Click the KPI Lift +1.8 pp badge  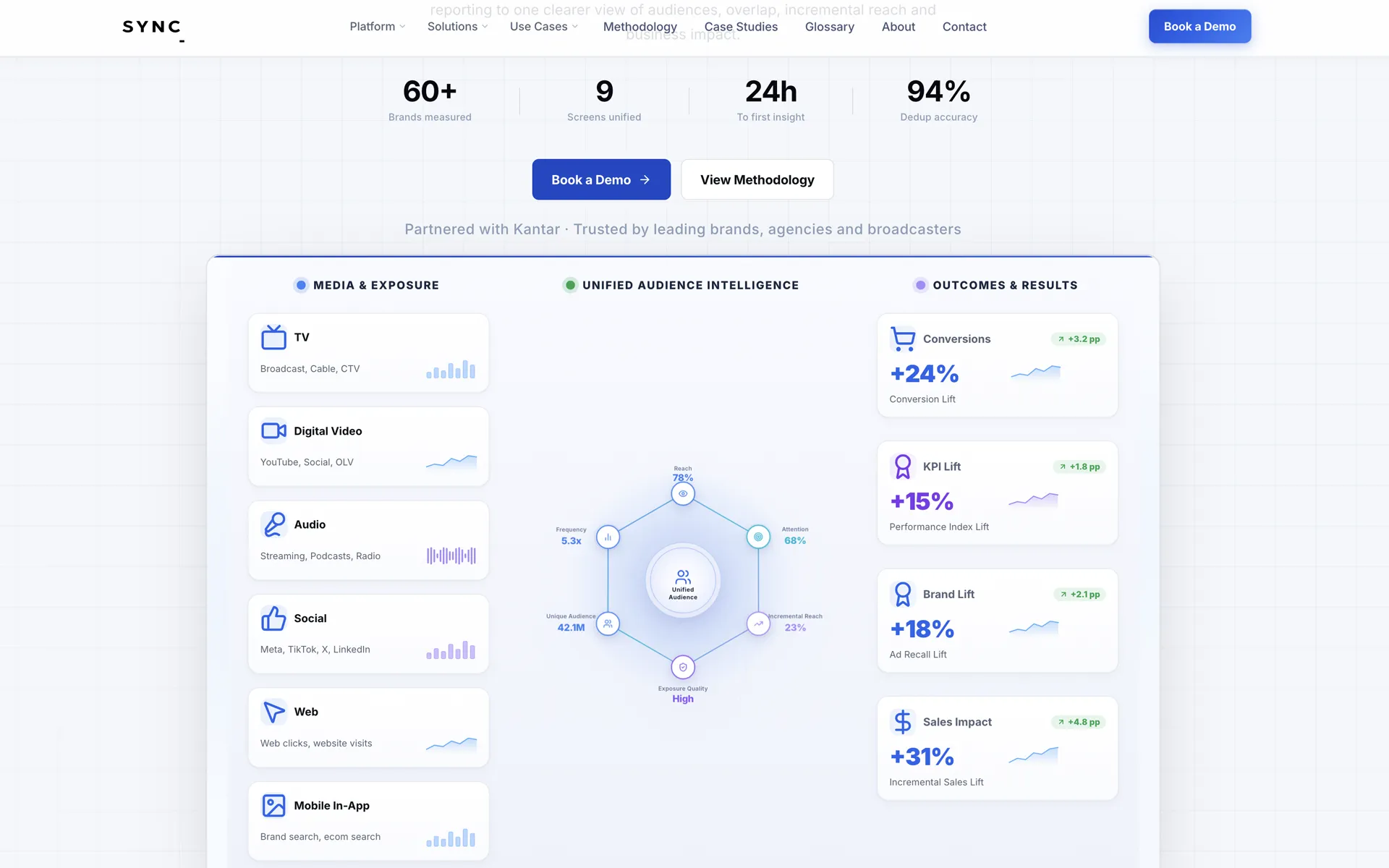tap(1079, 467)
